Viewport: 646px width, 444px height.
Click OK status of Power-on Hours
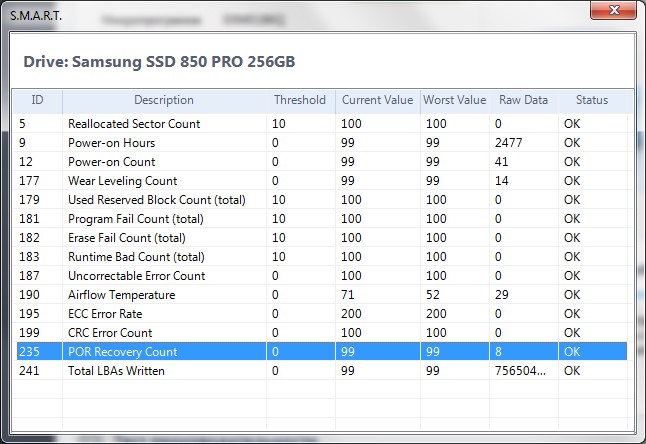pyautogui.click(x=572, y=143)
